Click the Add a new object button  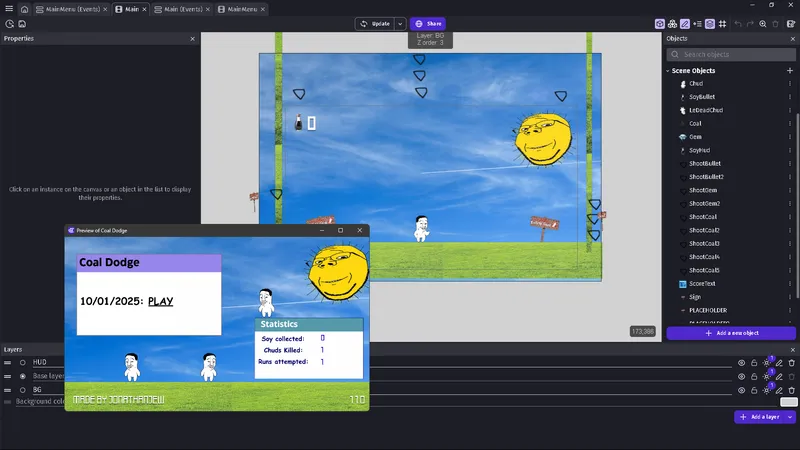coord(731,333)
